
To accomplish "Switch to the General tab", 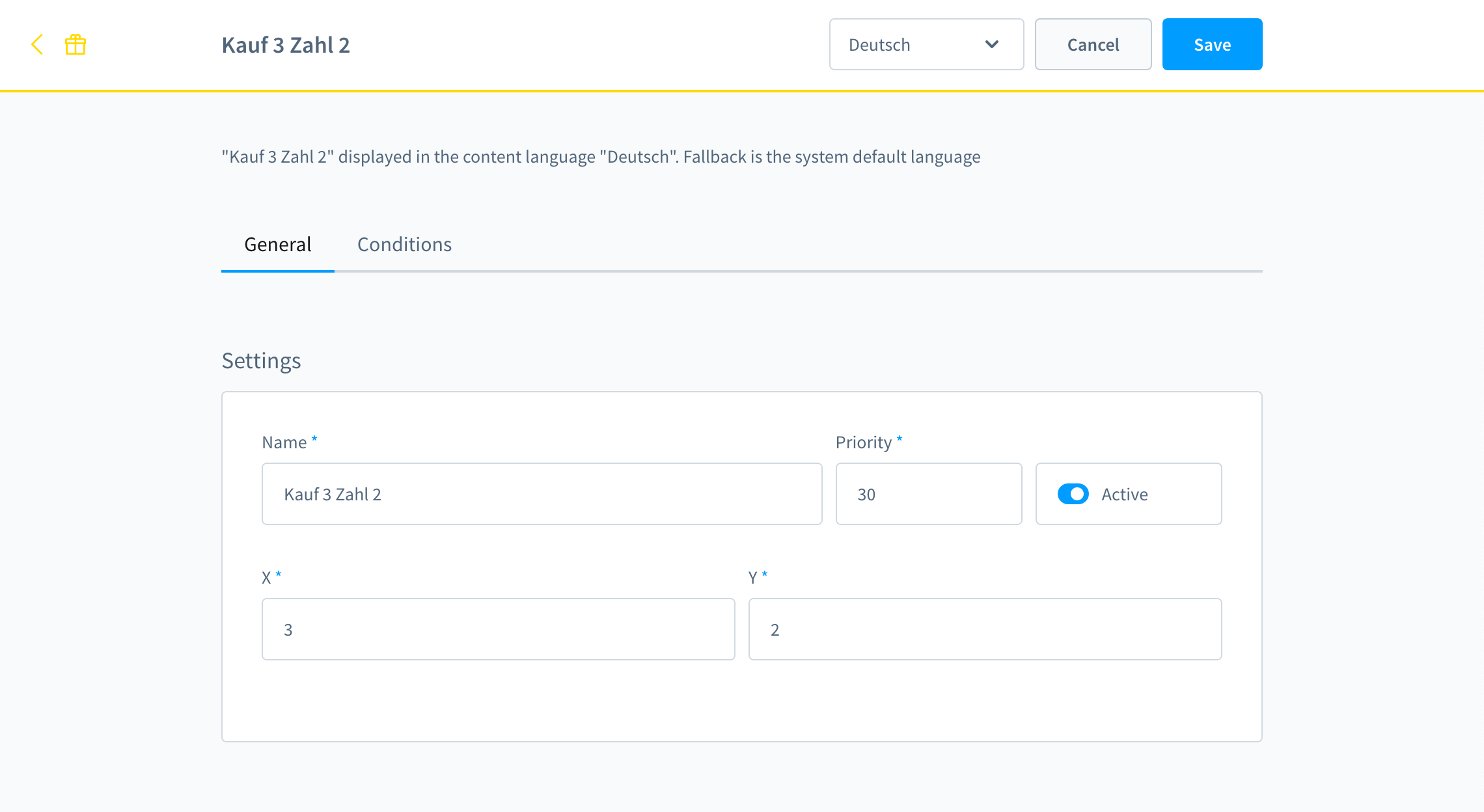I will (x=278, y=245).
